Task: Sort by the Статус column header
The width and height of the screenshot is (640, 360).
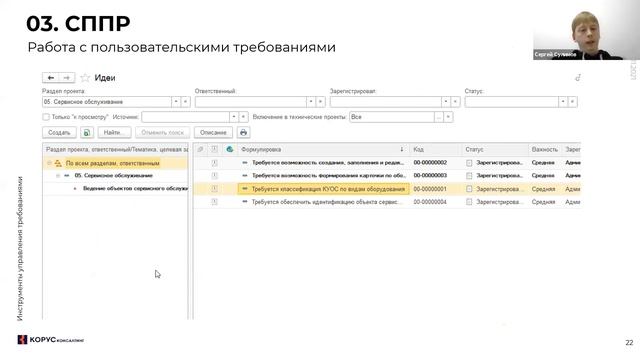Action: point(495,149)
